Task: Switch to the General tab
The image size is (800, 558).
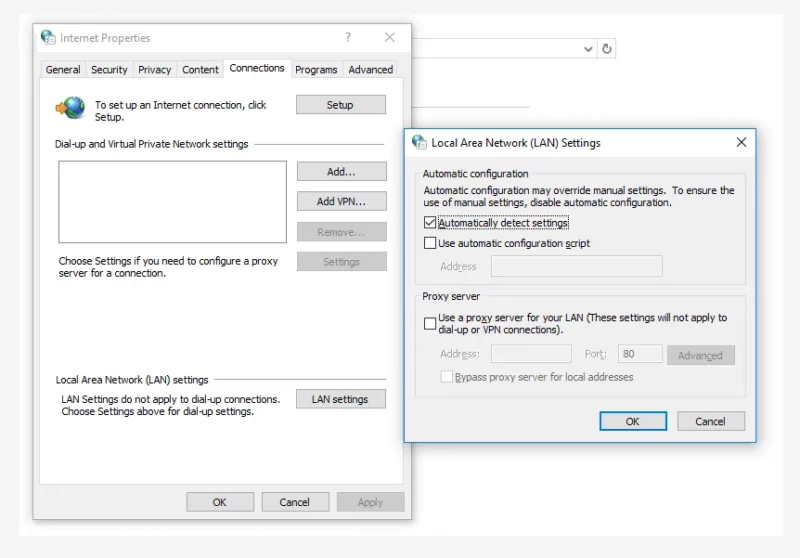Action: (x=63, y=69)
